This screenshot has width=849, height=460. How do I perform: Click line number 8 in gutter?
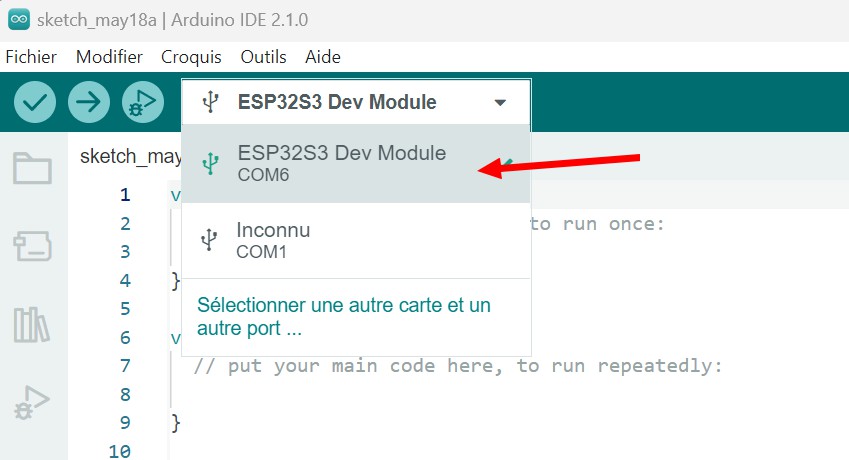pyautogui.click(x=125, y=394)
